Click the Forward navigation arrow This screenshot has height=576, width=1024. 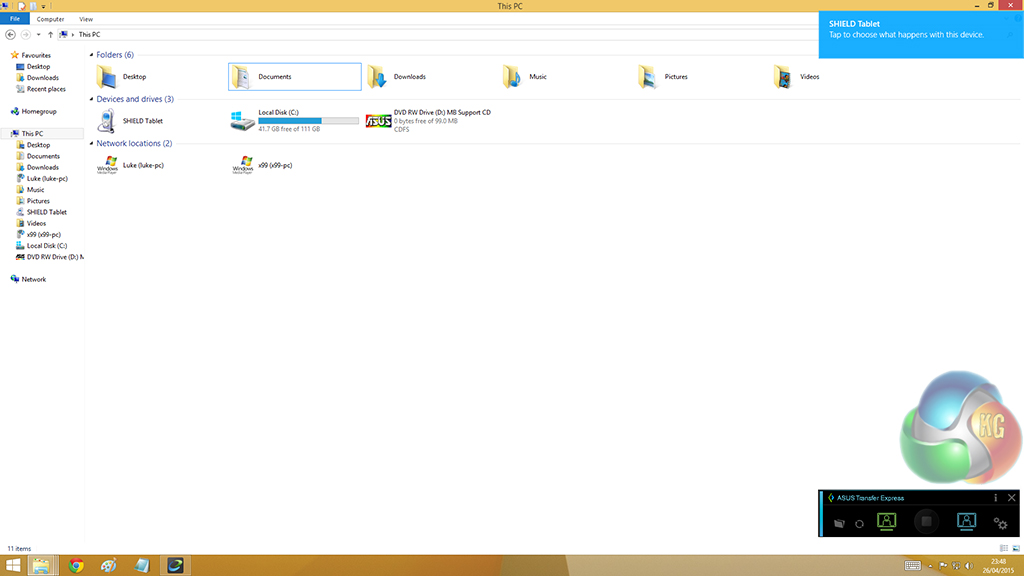(25, 35)
